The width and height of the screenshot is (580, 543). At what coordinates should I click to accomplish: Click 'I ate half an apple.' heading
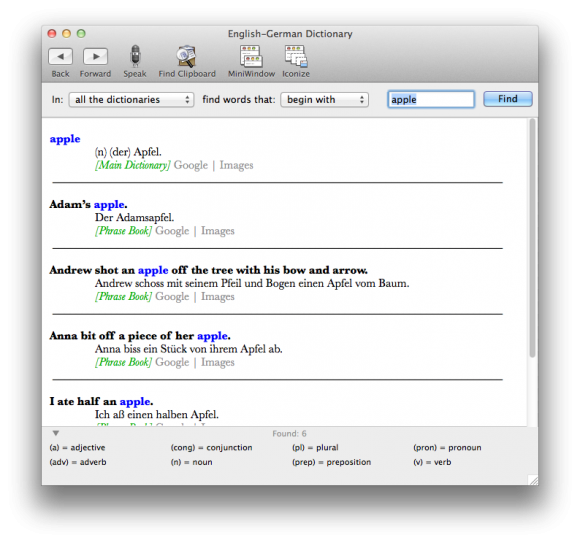pos(101,402)
